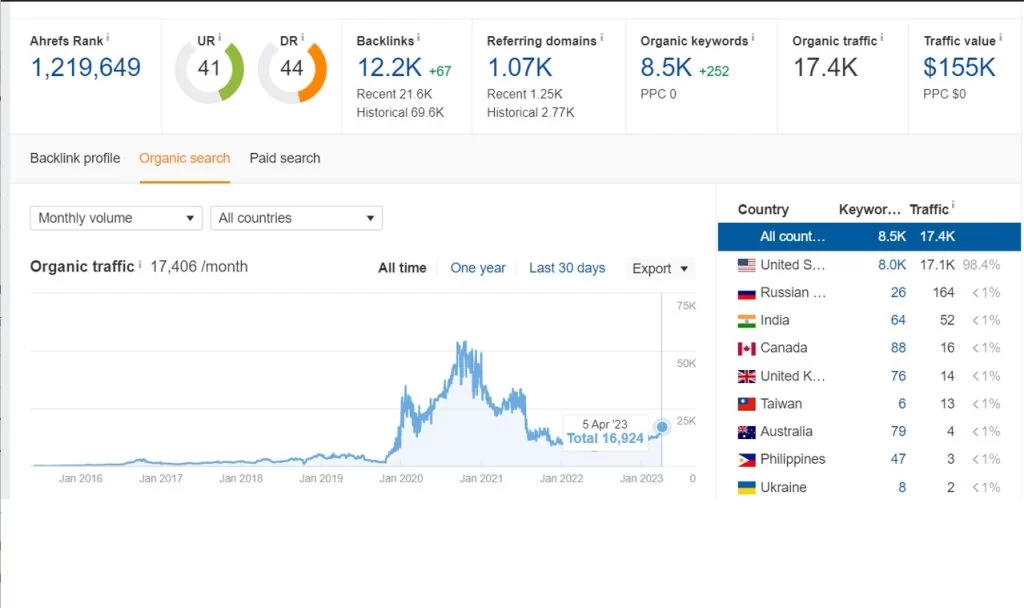Select the All countries table row
The height and width of the screenshot is (608, 1024).
point(869,236)
